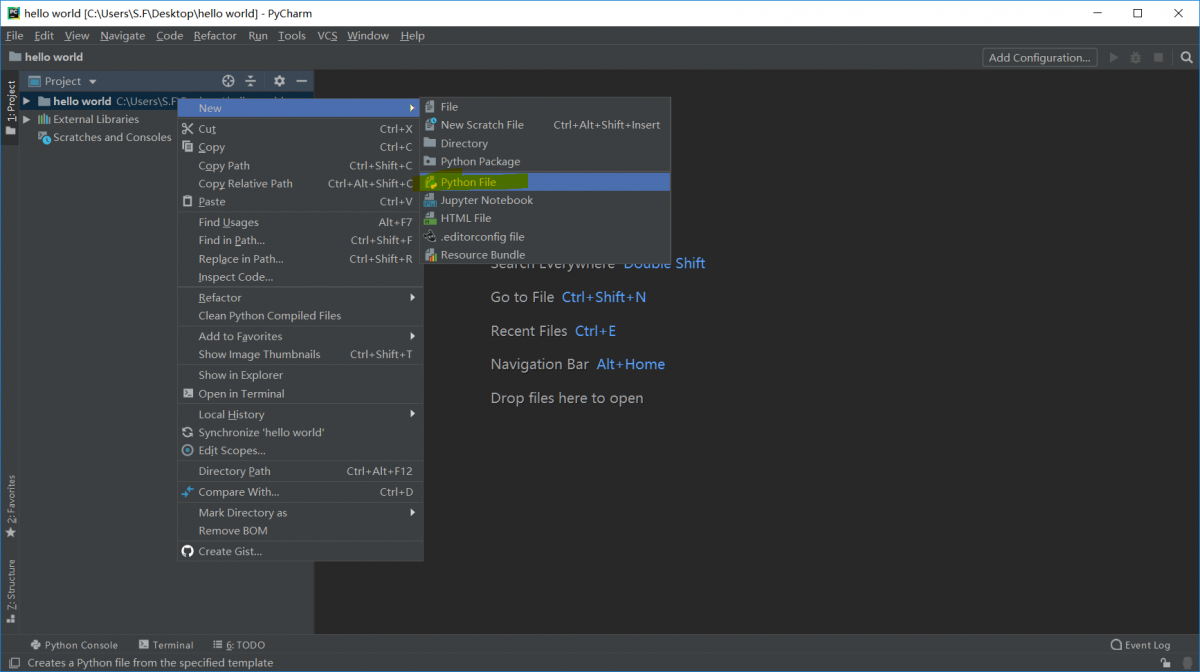This screenshot has height=672, width=1200.
Task: Select Show Image Thumbnails
Action: tap(300, 354)
